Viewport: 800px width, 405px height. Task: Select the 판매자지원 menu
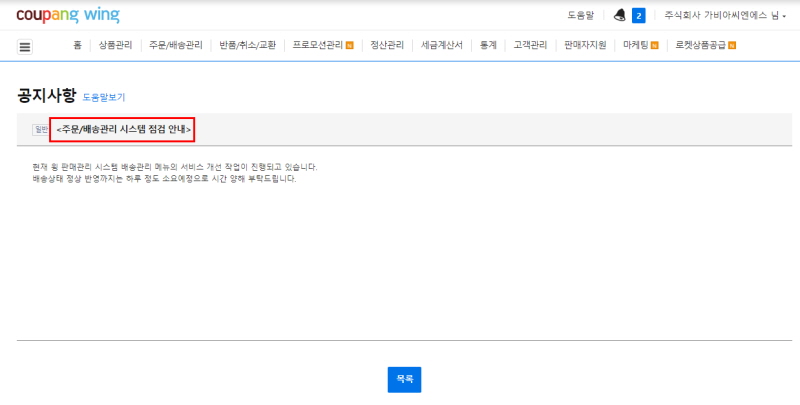pos(585,45)
